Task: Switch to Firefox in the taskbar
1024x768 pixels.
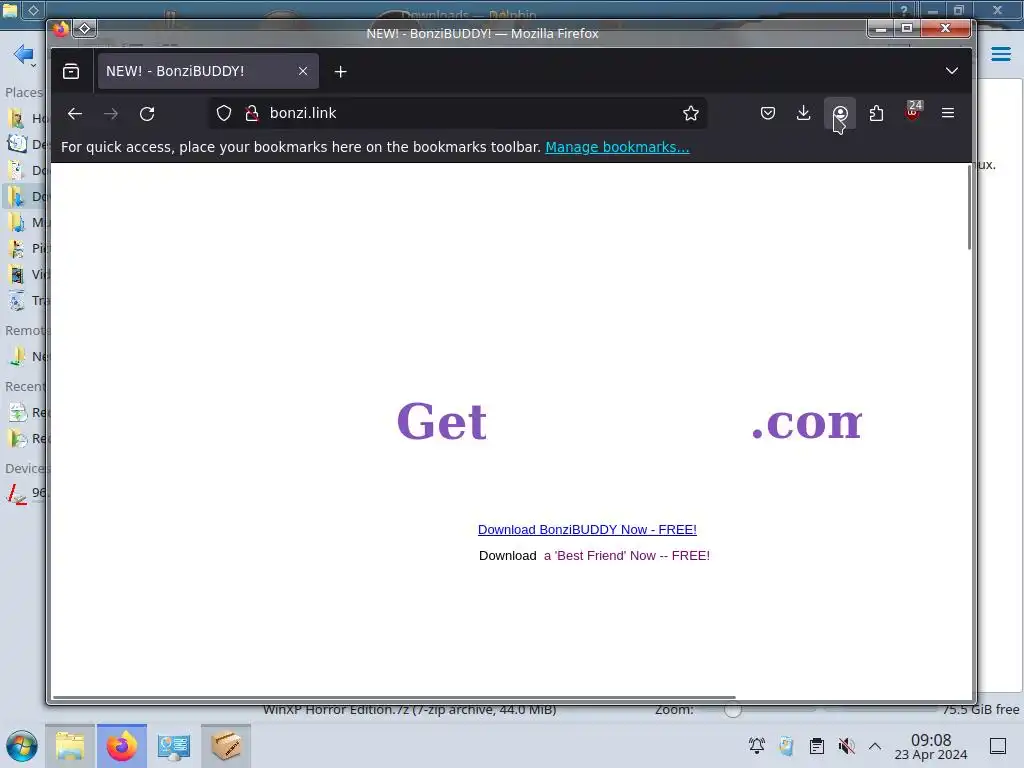Action: click(x=122, y=746)
